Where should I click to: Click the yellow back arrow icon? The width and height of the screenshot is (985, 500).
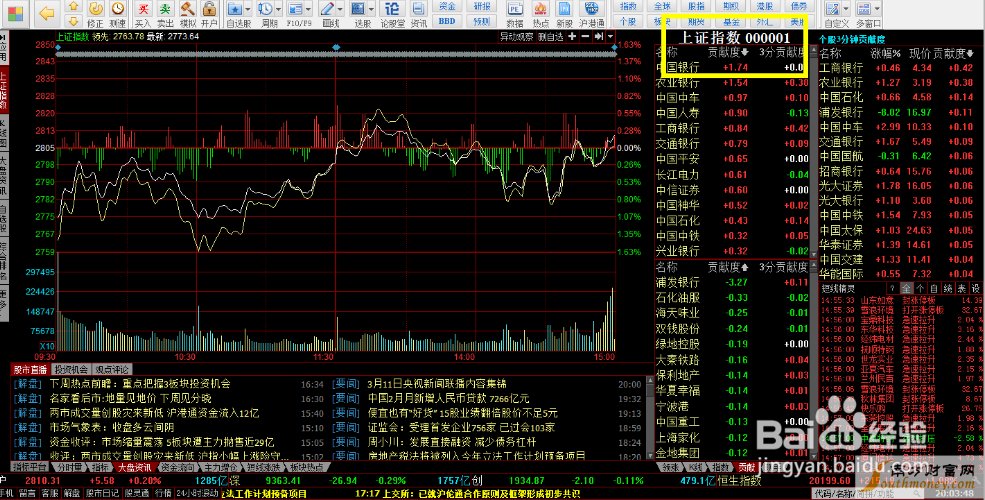46,13
